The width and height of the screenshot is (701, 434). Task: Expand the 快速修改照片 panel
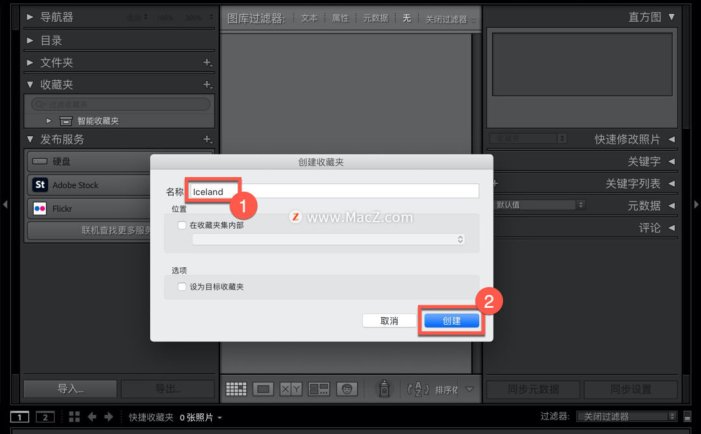point(671,139)
